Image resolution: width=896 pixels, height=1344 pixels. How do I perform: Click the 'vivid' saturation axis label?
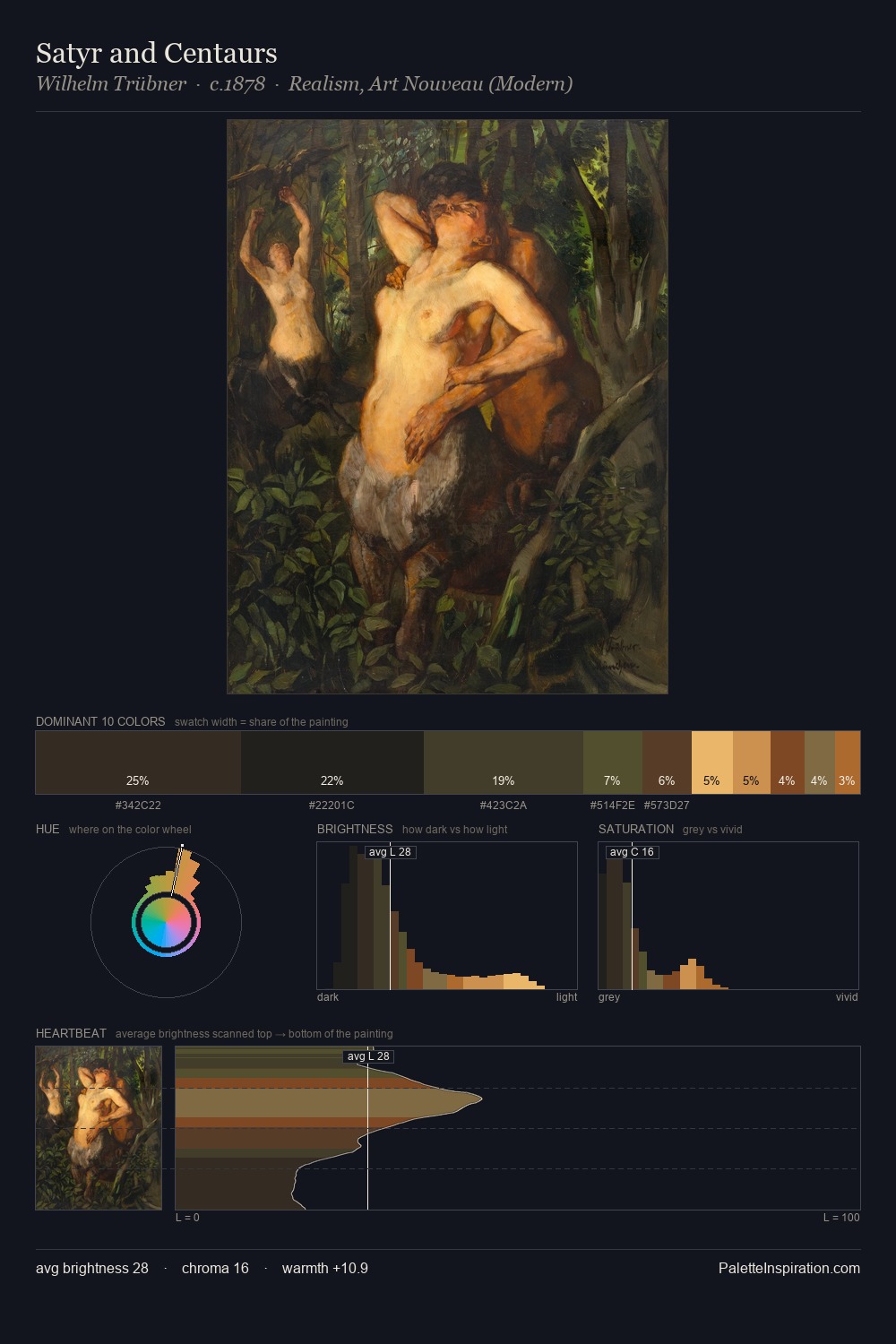point(847,997)
